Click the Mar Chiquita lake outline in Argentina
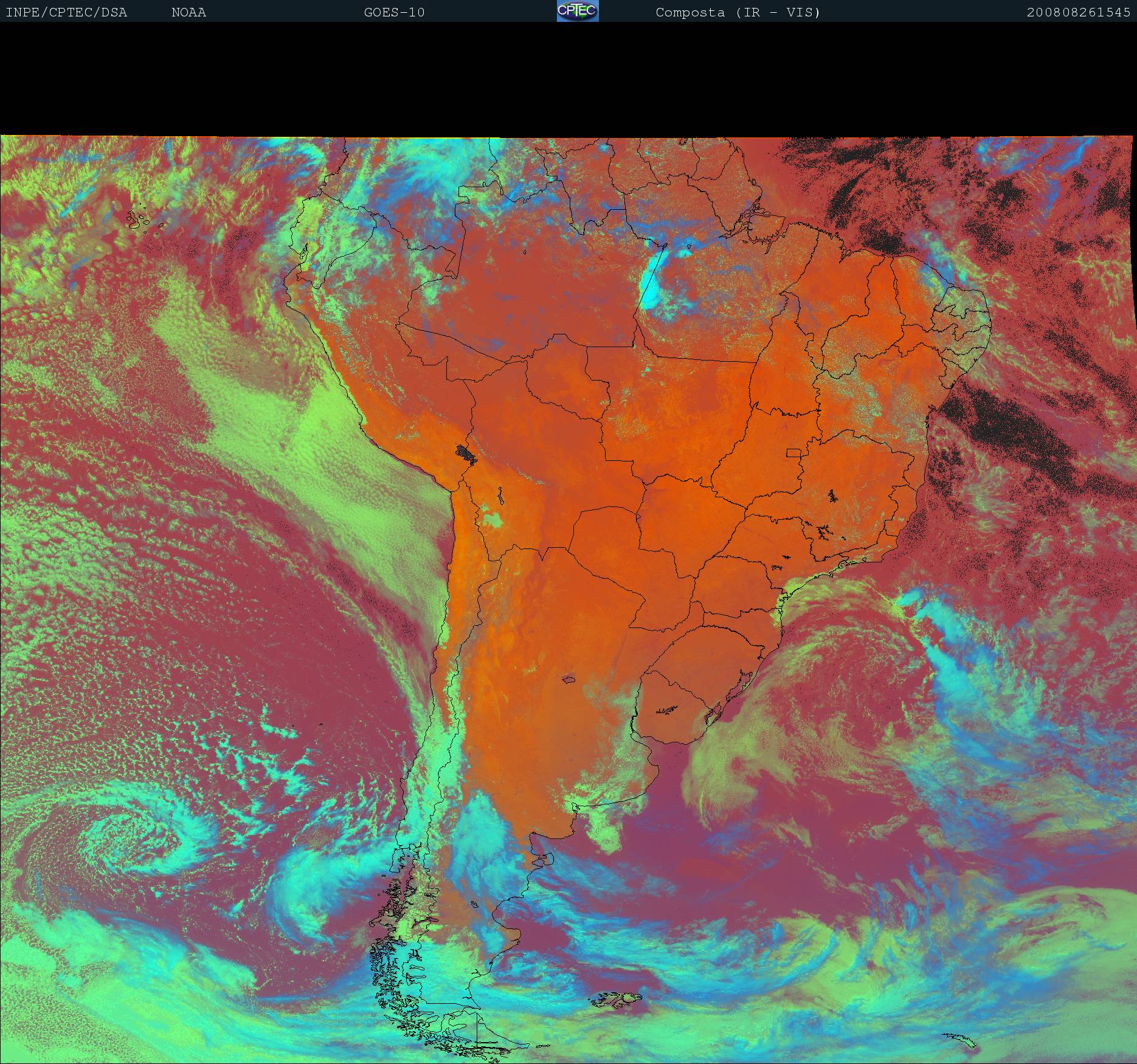The height and width of the screenshot is (1064, 1137). [x=569, y=680]
